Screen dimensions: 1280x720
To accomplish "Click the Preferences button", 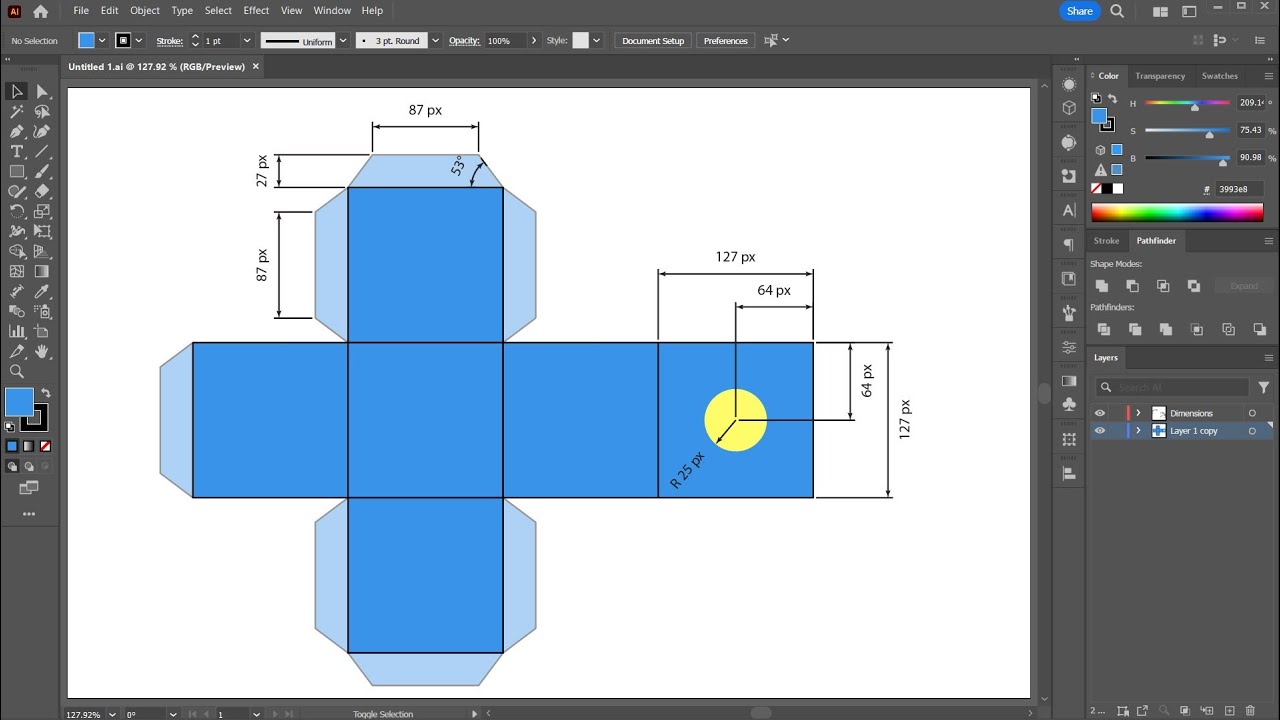I will [726, 41].
